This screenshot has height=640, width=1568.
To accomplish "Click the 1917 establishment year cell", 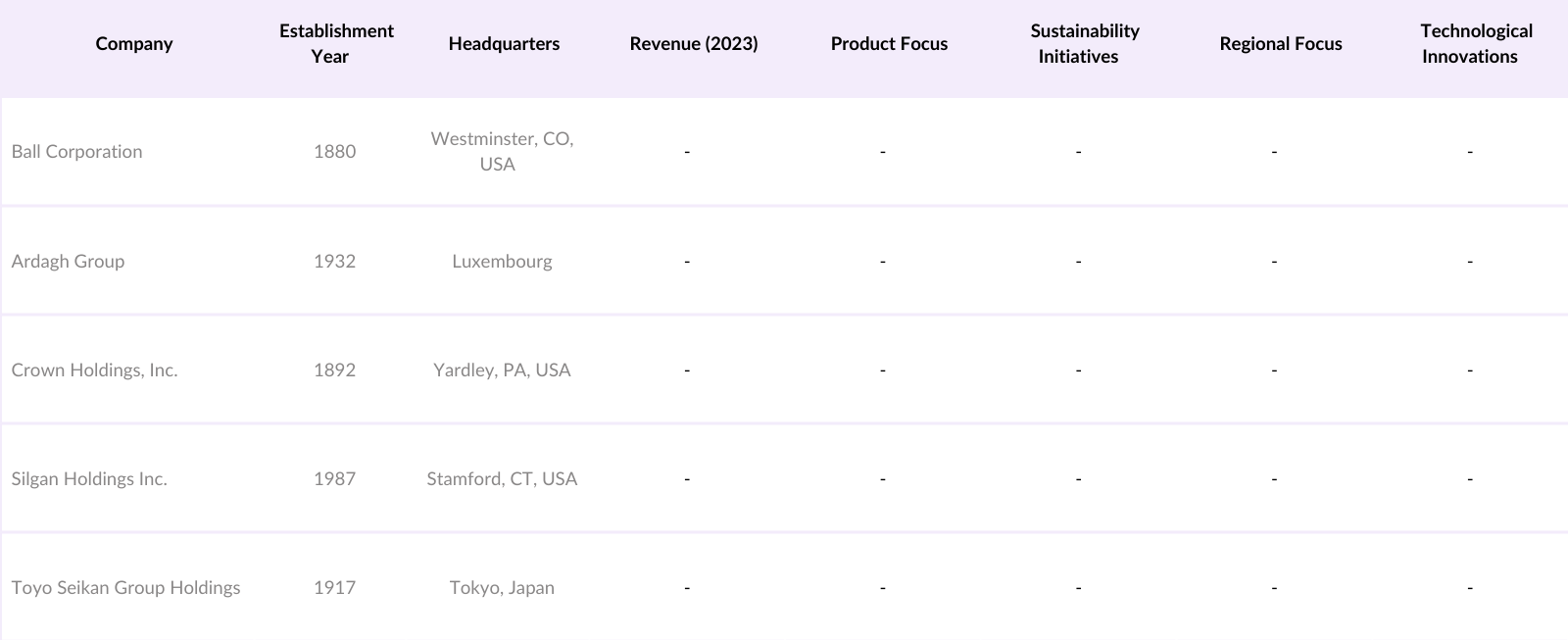I will [334, 588].
